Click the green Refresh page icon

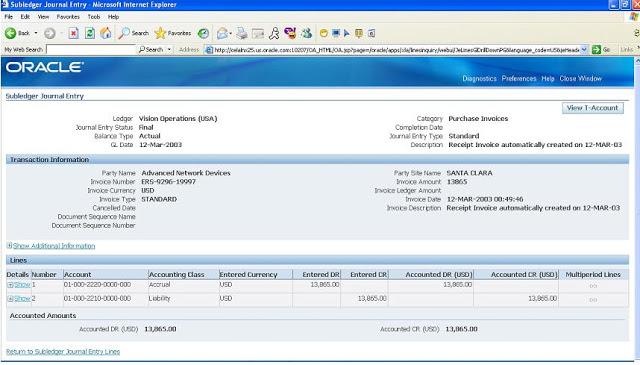90,33
